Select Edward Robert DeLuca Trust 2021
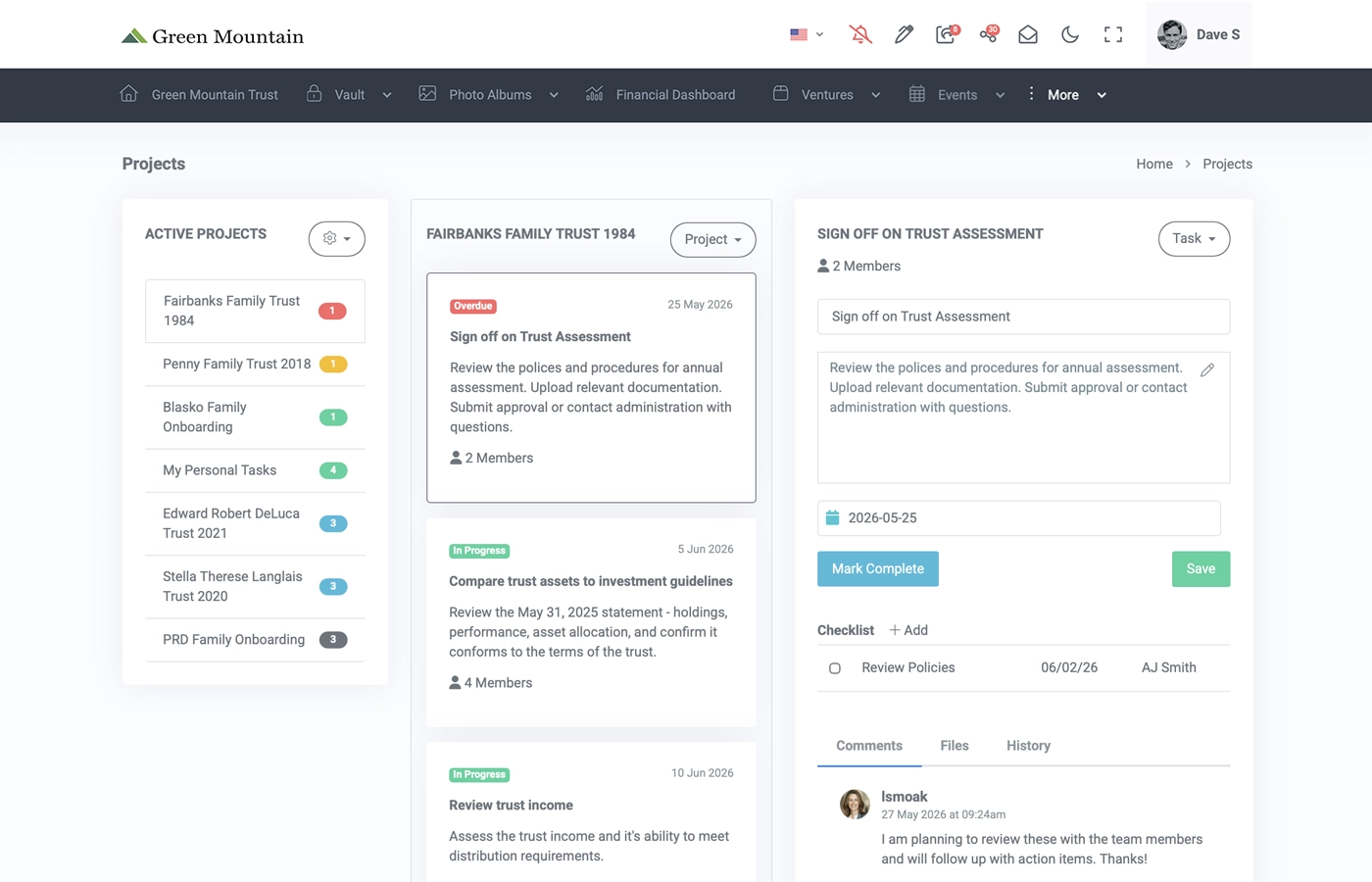This screenshot has width=1372, height=882. [x=255, y=523]
